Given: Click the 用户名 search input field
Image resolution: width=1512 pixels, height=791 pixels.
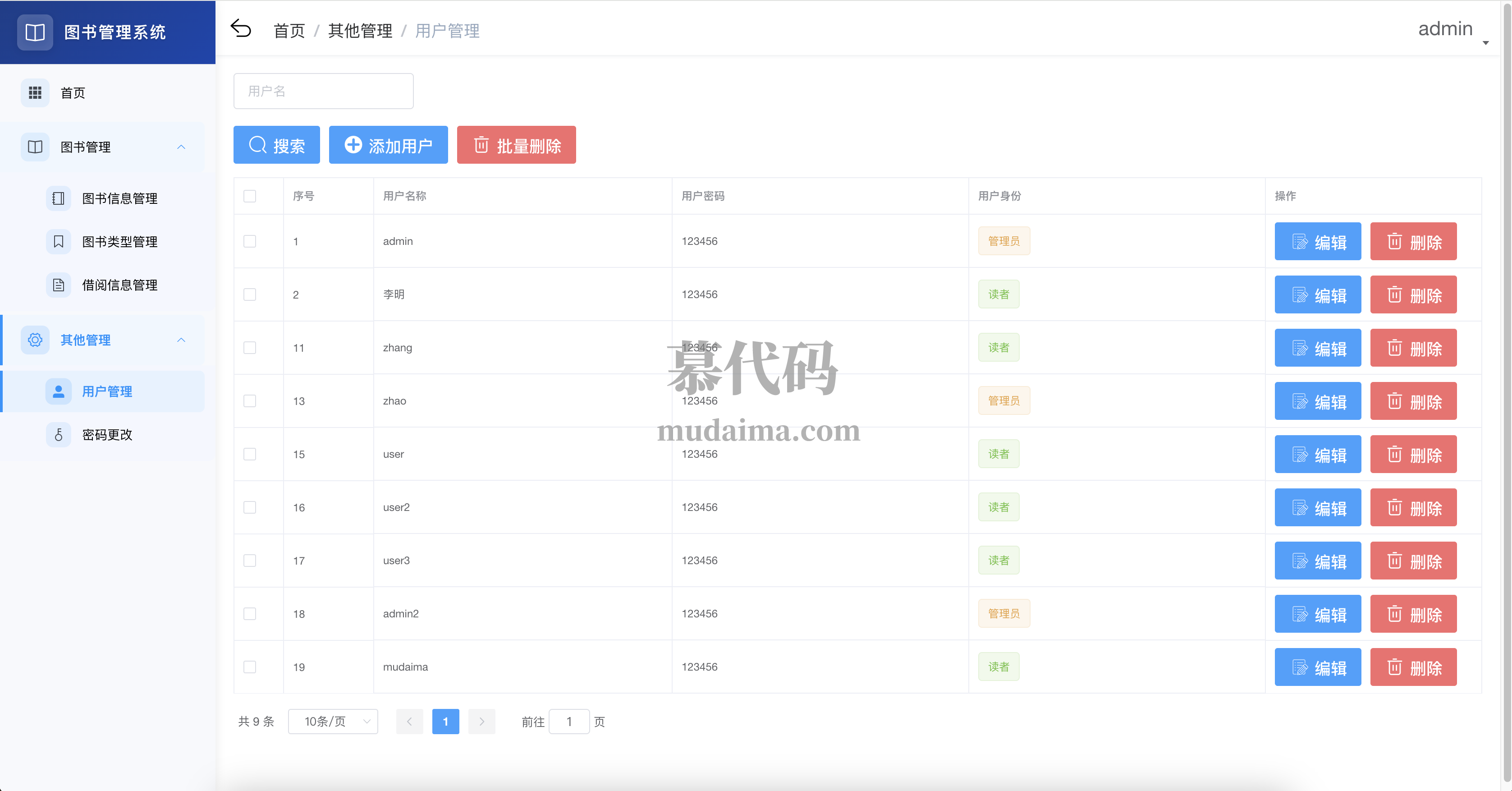Looking at the screenshot, I should pyautogui.click(x=323, y=91).
